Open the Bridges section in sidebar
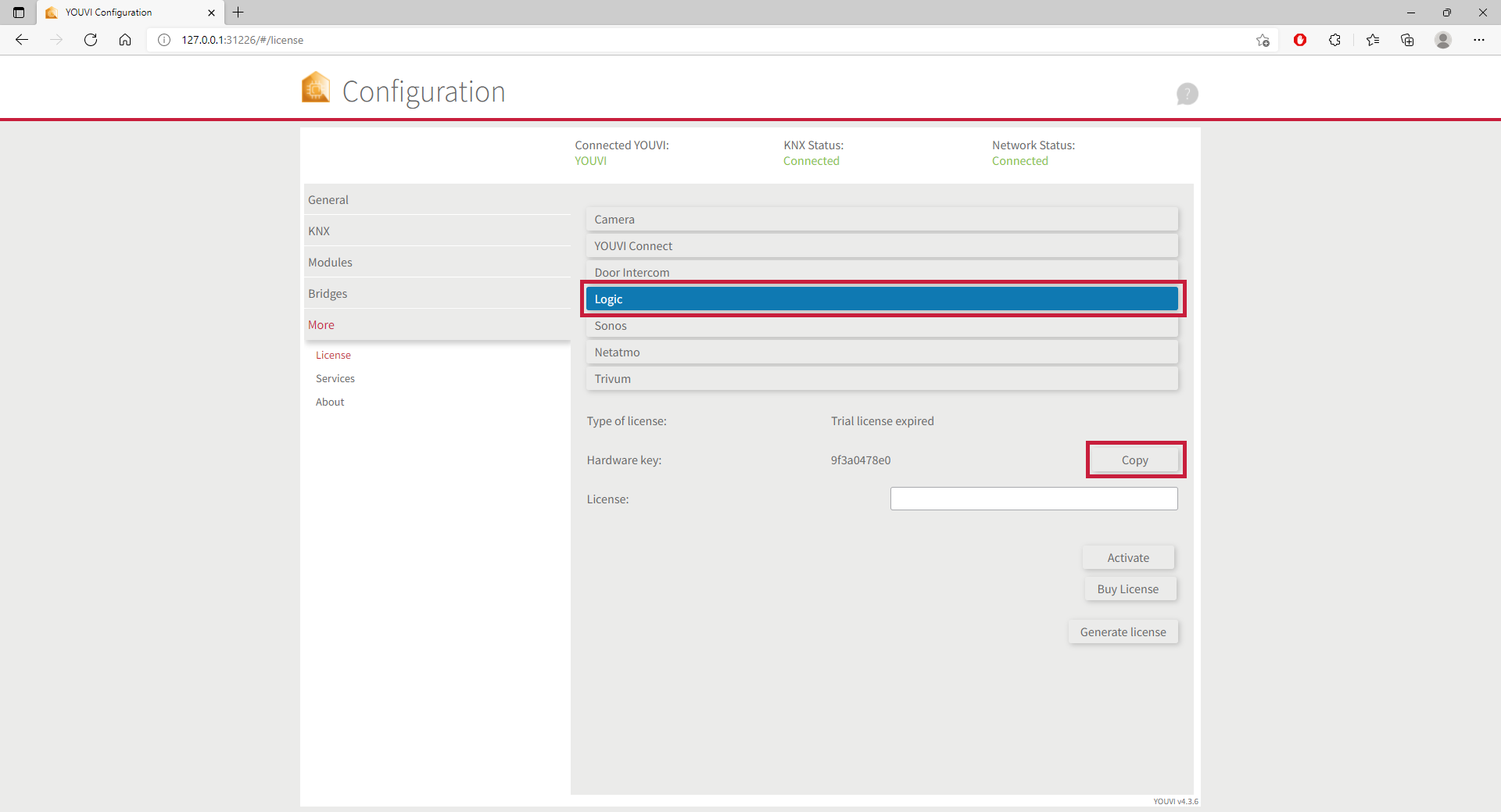 coord(438,294)
